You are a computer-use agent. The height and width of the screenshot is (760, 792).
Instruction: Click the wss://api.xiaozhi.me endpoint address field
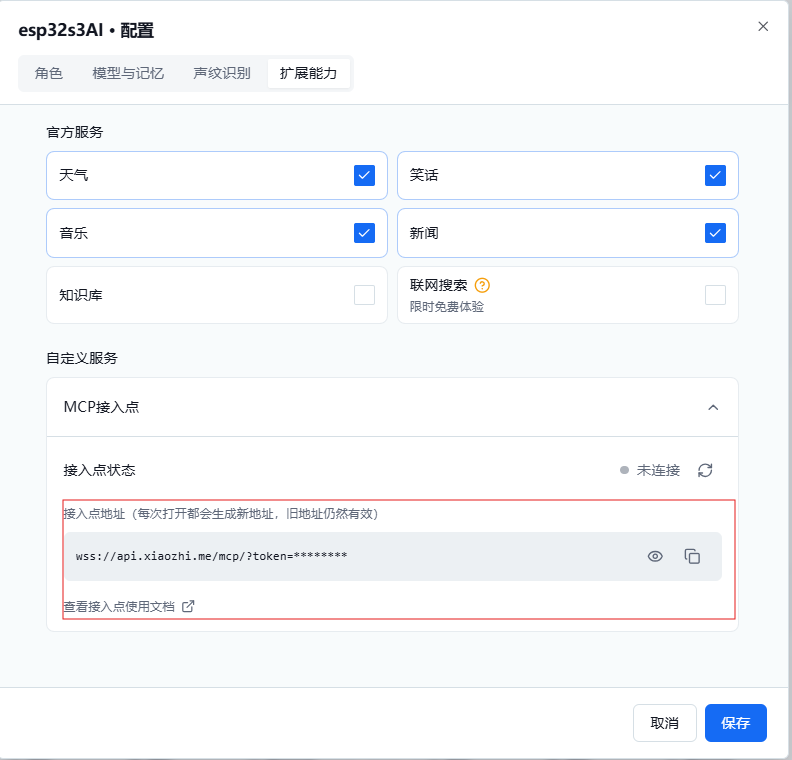click(393, 556)
